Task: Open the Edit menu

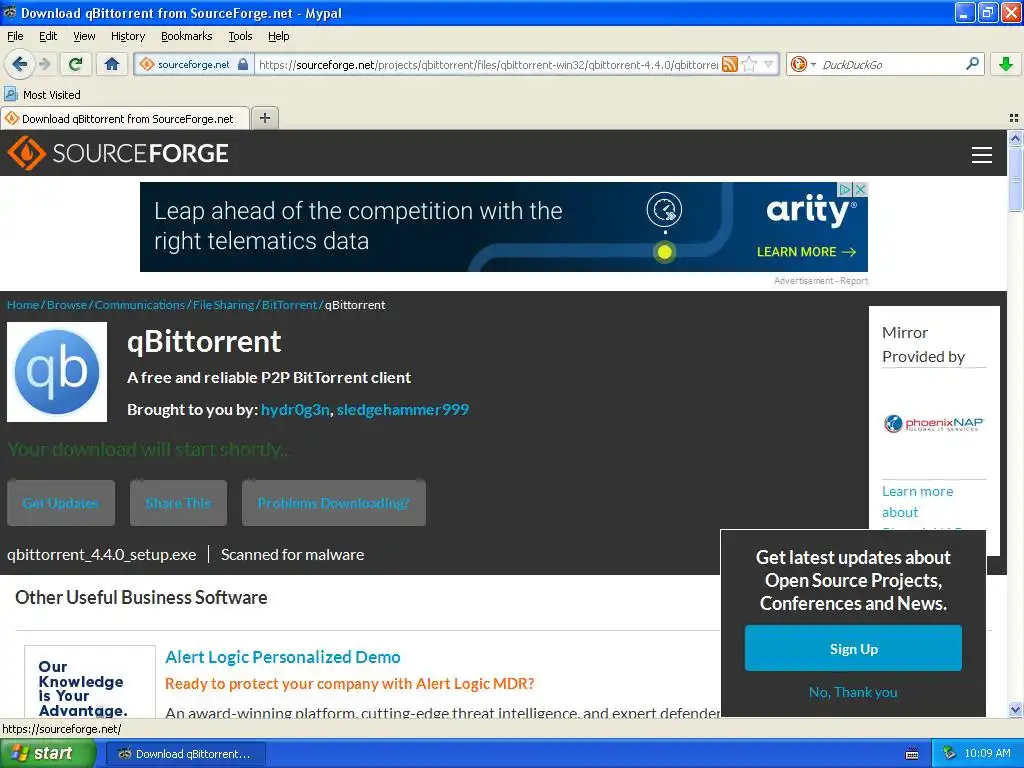Action: [48, 36]
